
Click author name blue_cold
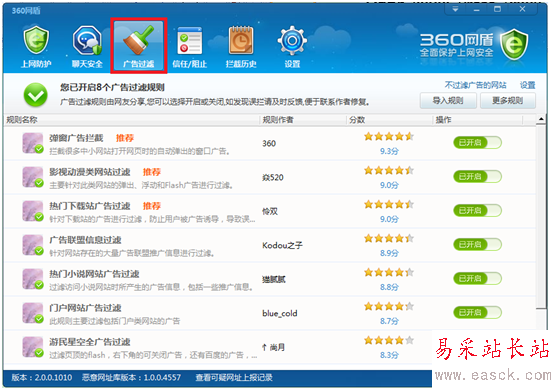280,313
